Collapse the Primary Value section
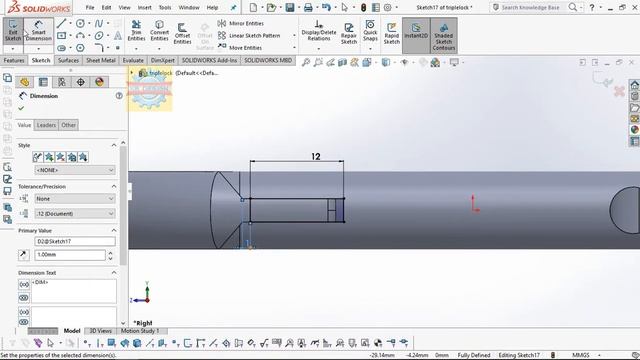Image resolution: width=640 pixels, height=360 pixels. pos(113,231)
